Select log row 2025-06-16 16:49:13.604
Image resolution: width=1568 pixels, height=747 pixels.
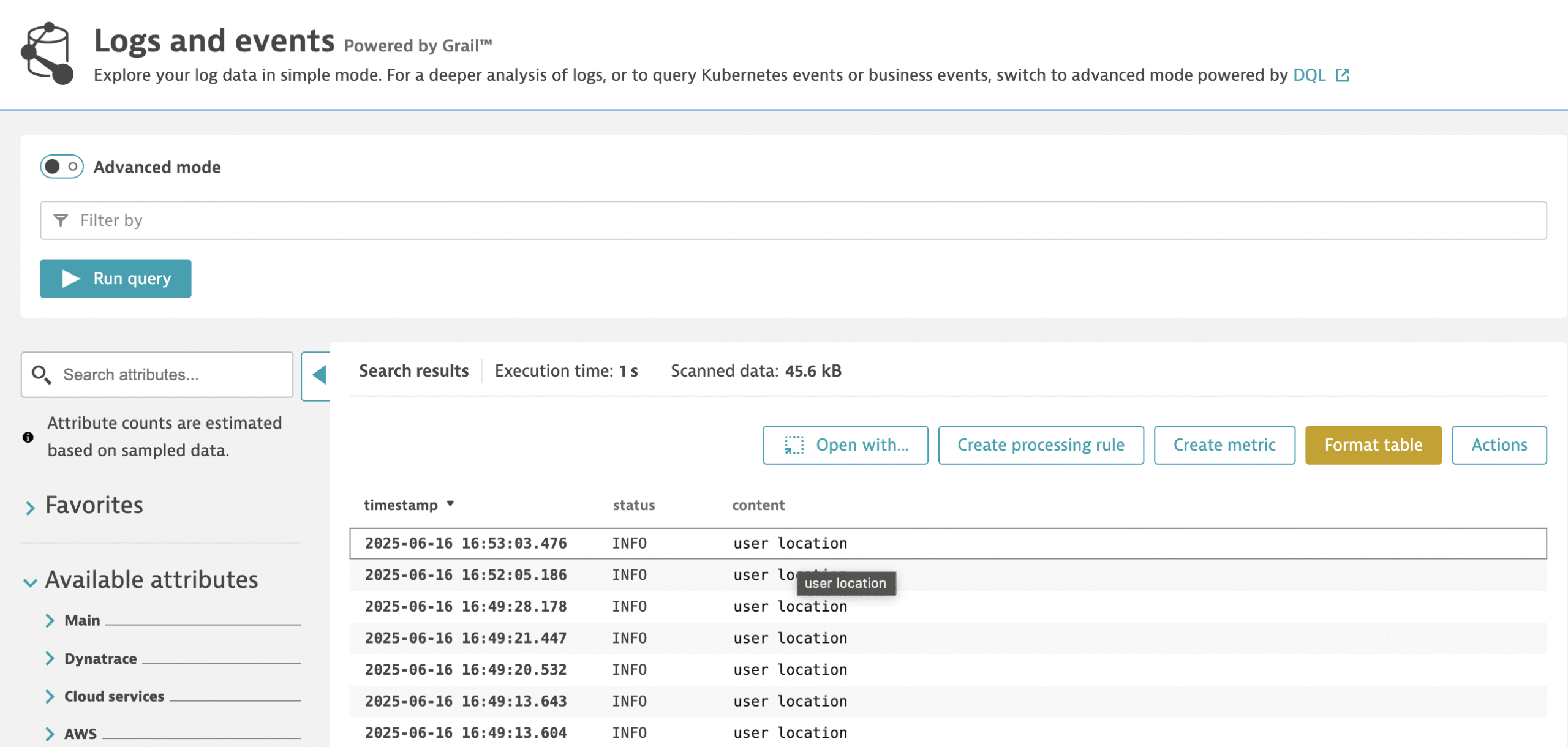click(x=948, y=733)
